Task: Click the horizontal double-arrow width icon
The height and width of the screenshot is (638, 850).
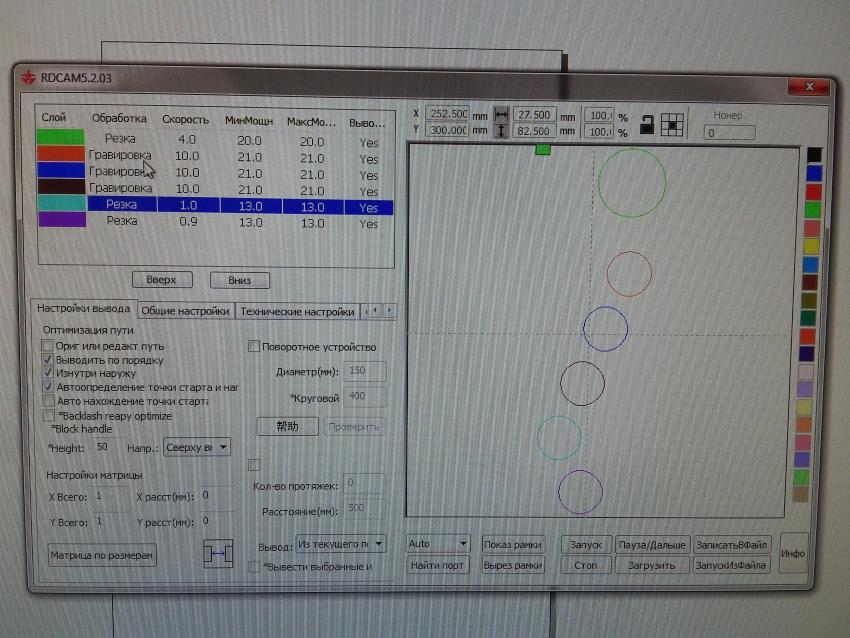Action: (x=501, y=115)
